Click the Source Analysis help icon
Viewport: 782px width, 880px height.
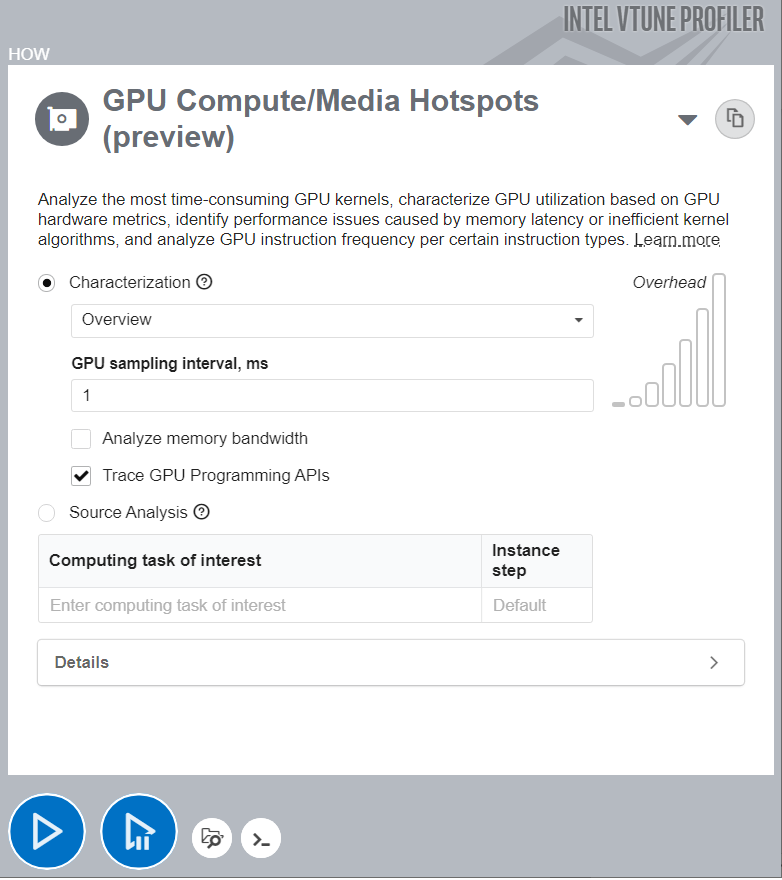tap(201, 512)
